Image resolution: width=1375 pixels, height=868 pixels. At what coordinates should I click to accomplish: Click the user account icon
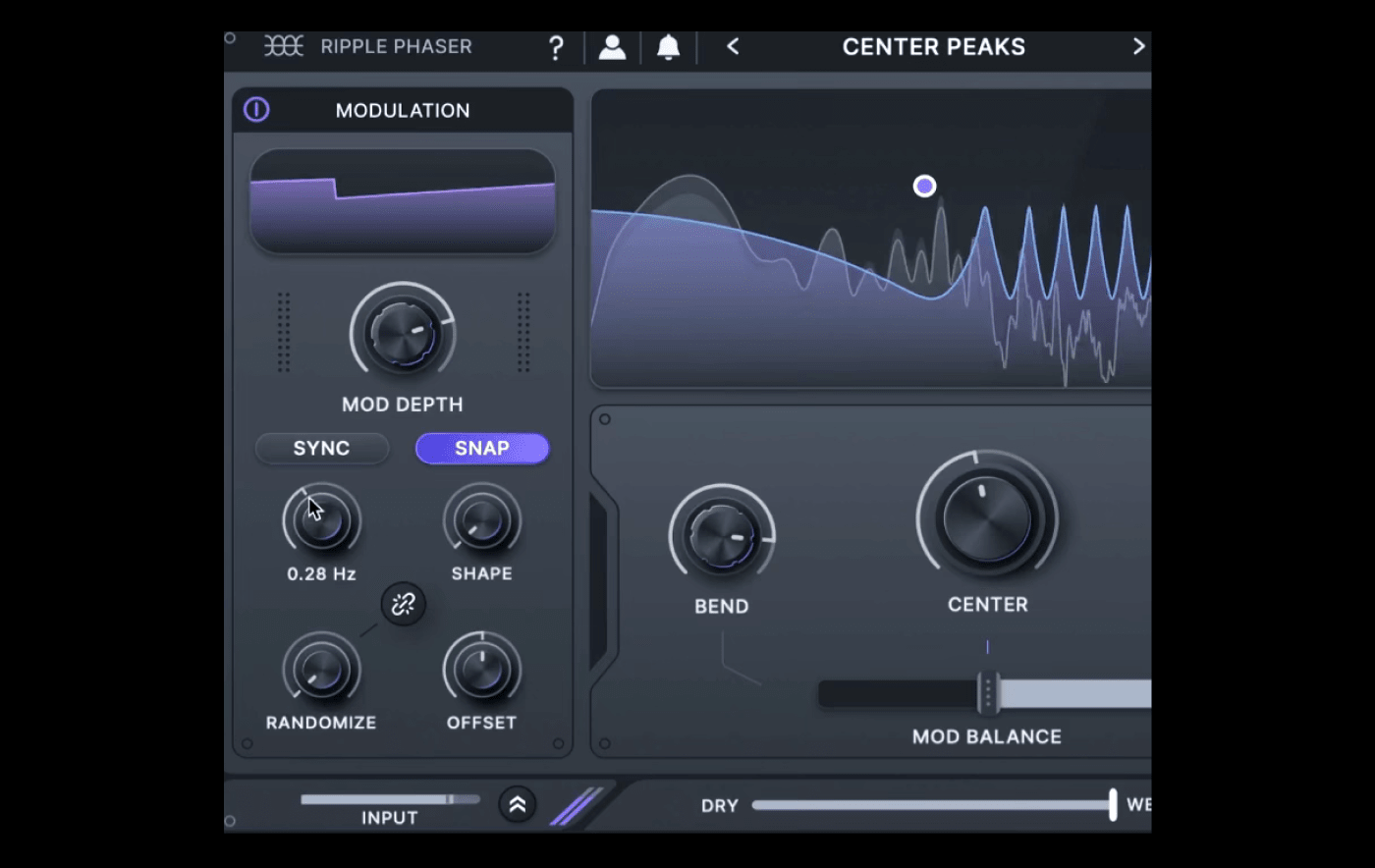(612, 46)
